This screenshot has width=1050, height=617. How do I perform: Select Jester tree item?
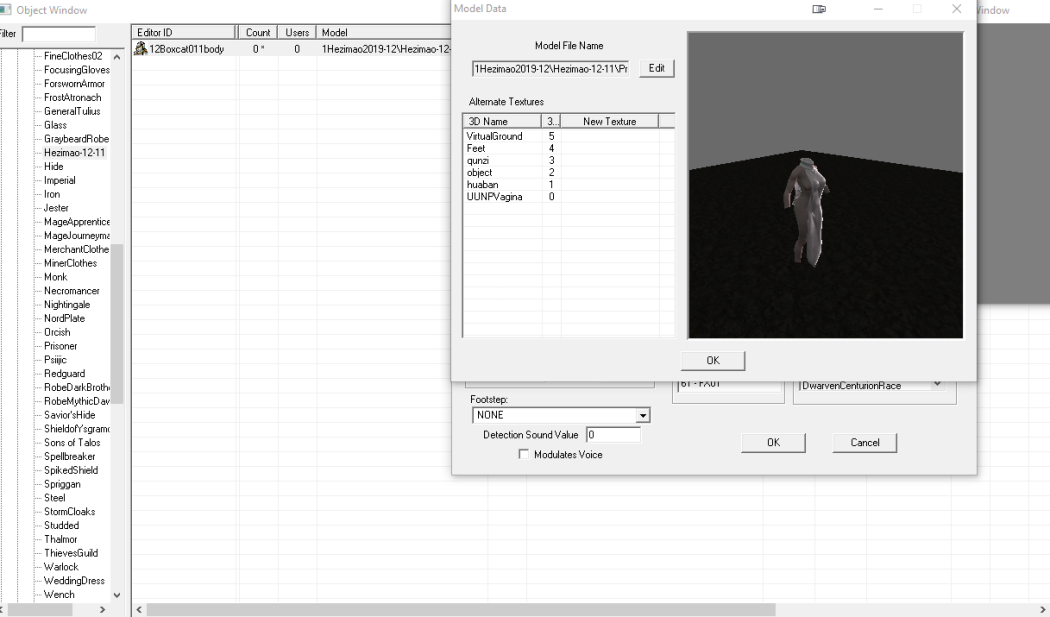point(56,208)
